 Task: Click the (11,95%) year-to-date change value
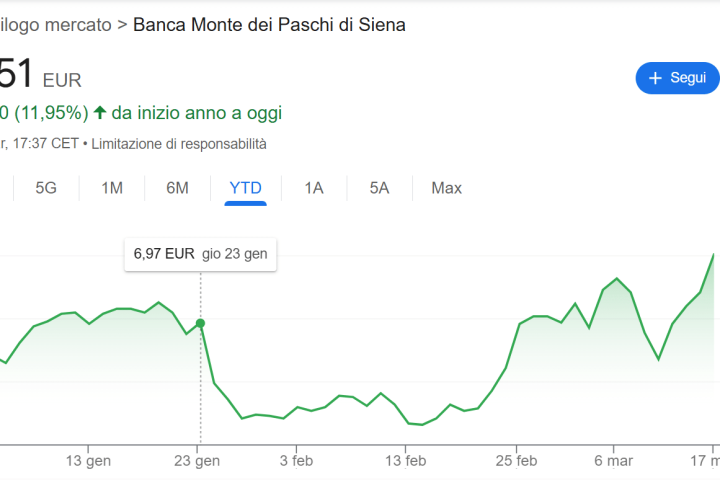[50, 112]
